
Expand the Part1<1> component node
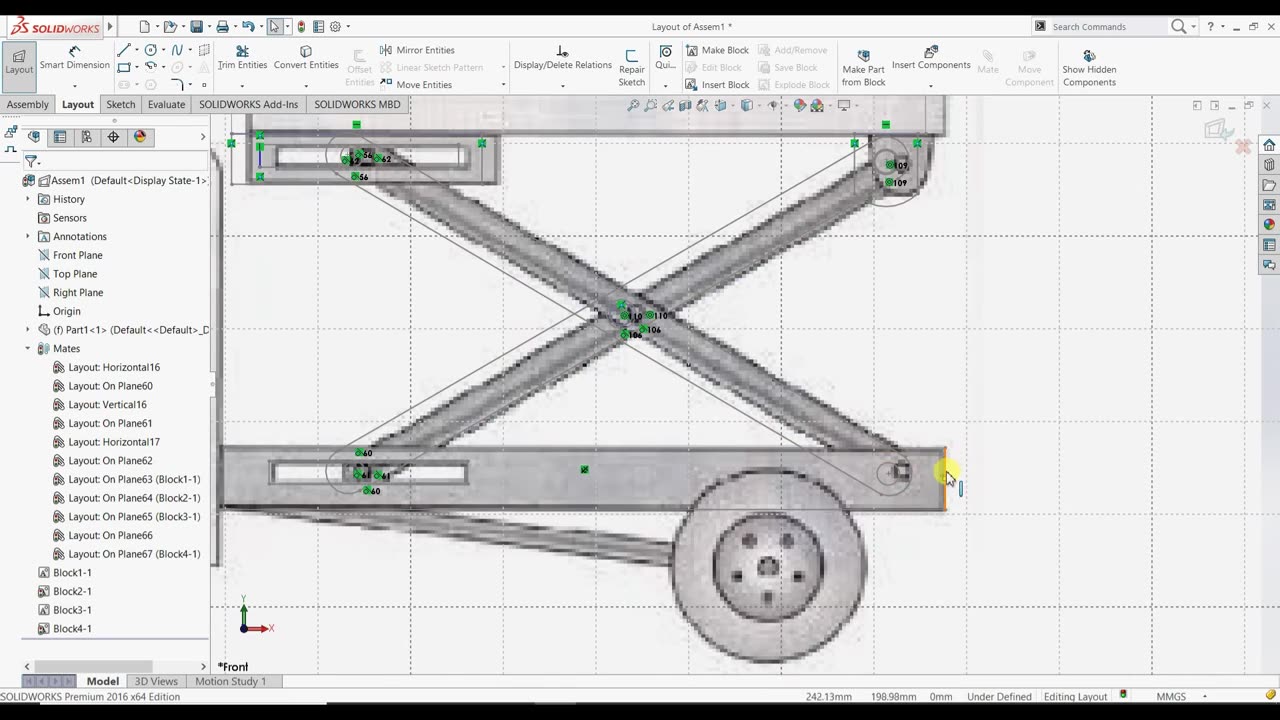[x=28, y=330]
